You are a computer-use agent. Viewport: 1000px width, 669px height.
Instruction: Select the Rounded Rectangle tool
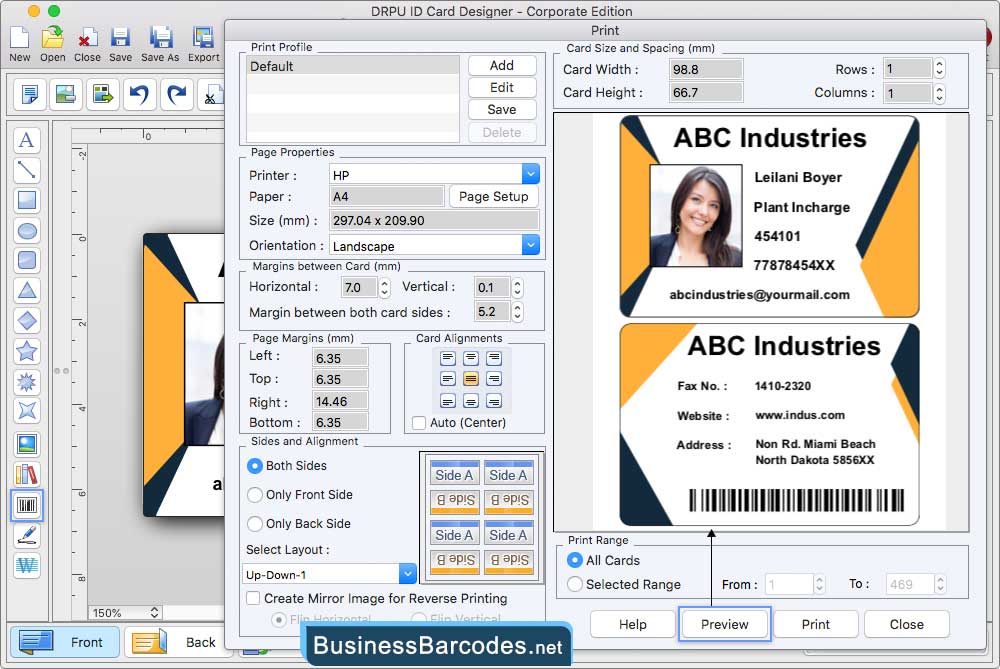point(27,260)
